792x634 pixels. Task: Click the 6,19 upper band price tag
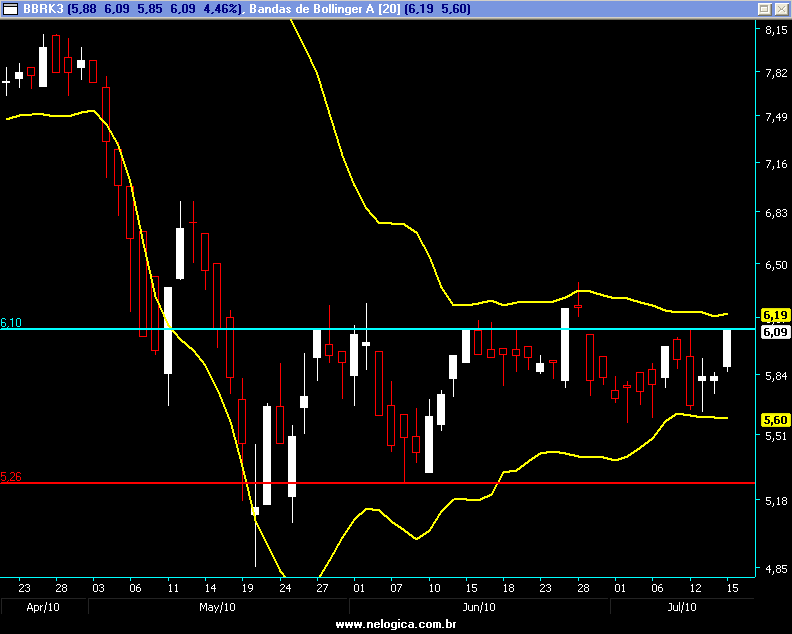[x=775, y=315]
